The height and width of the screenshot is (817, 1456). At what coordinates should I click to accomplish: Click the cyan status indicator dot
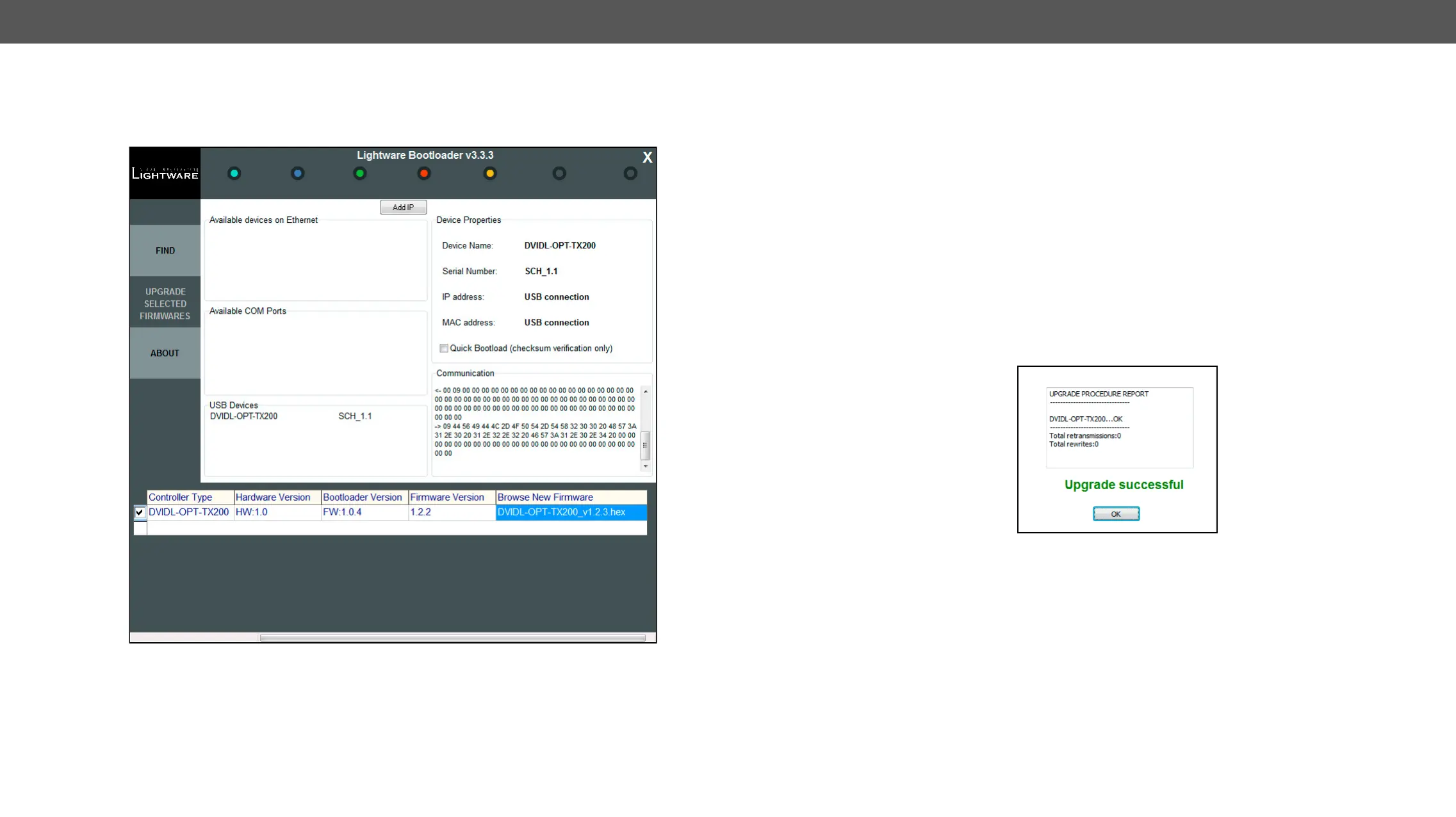[x=234, y=174]
